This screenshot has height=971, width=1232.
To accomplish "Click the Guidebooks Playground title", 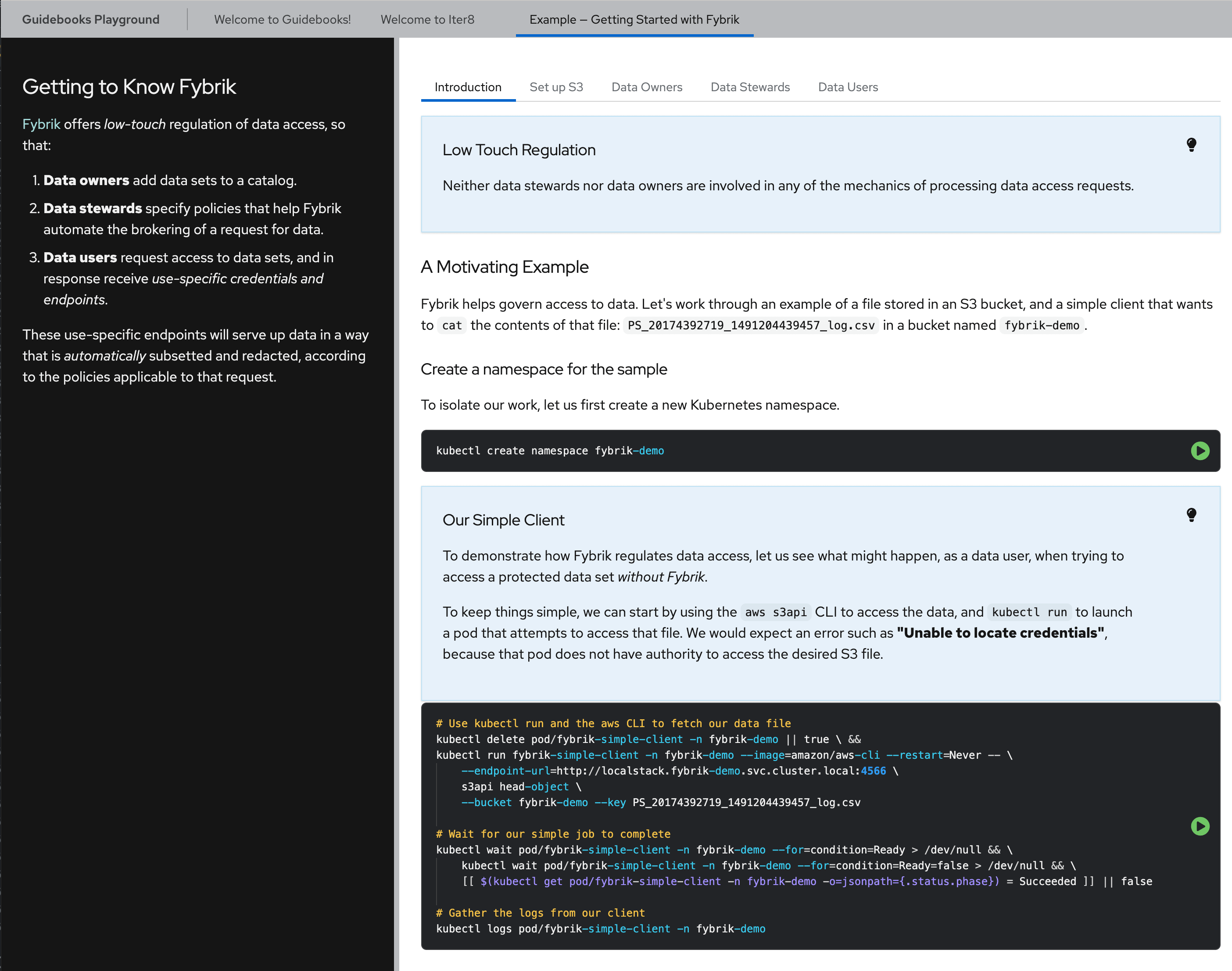I will point(90,19).
